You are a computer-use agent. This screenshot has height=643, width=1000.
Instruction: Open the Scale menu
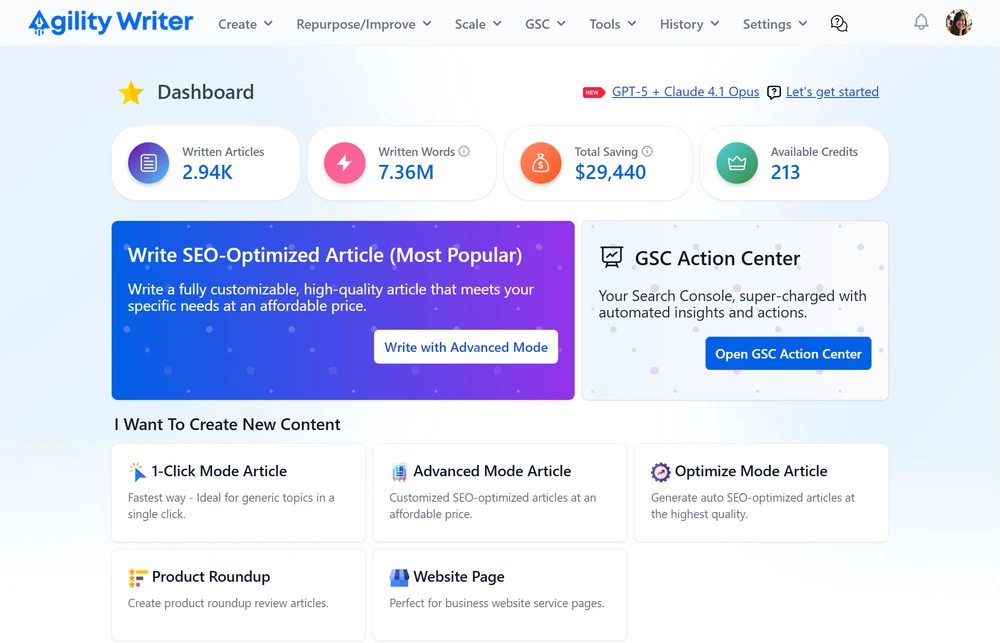(478, 24)
